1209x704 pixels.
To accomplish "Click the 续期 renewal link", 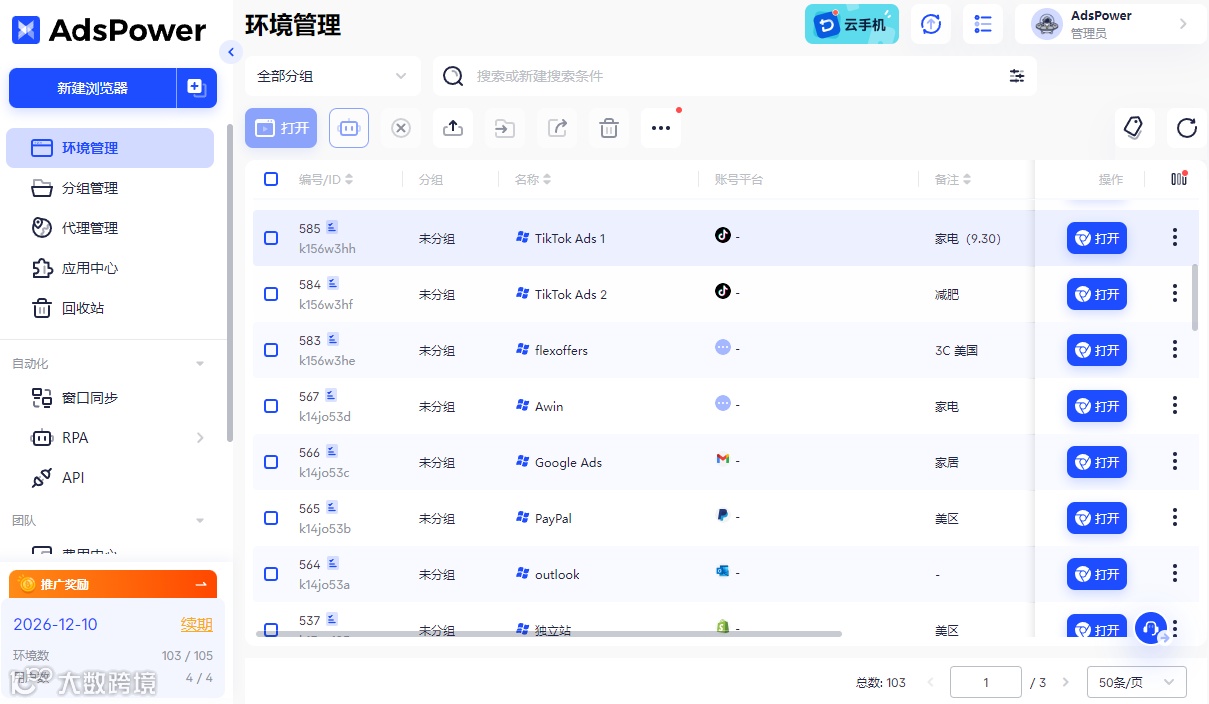I will coord(196,625).
